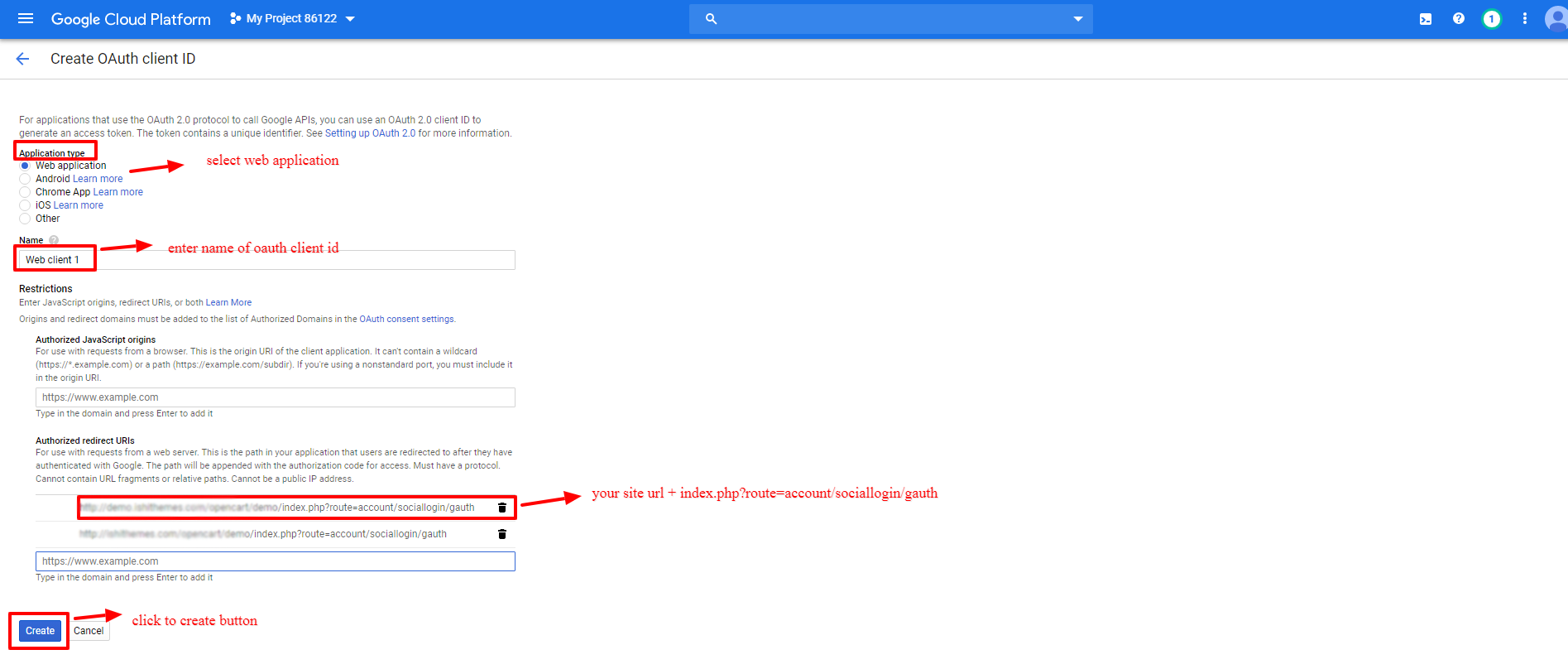The width and height of the screenshot is (1568, 669).
Task: Expand the My Project 86122 project selector
Action: click(x=292, y=19)
